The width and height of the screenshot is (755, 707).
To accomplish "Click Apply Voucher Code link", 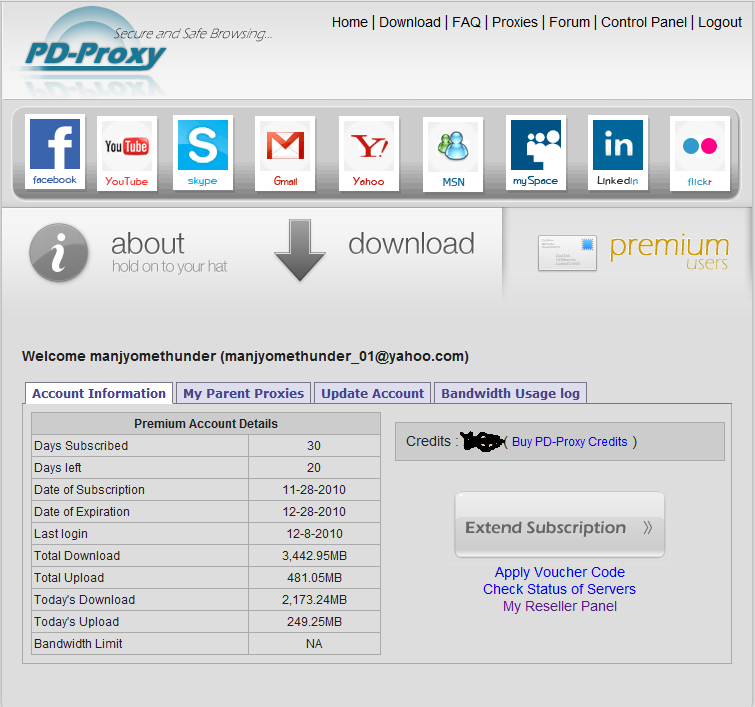I will point(560,572).
